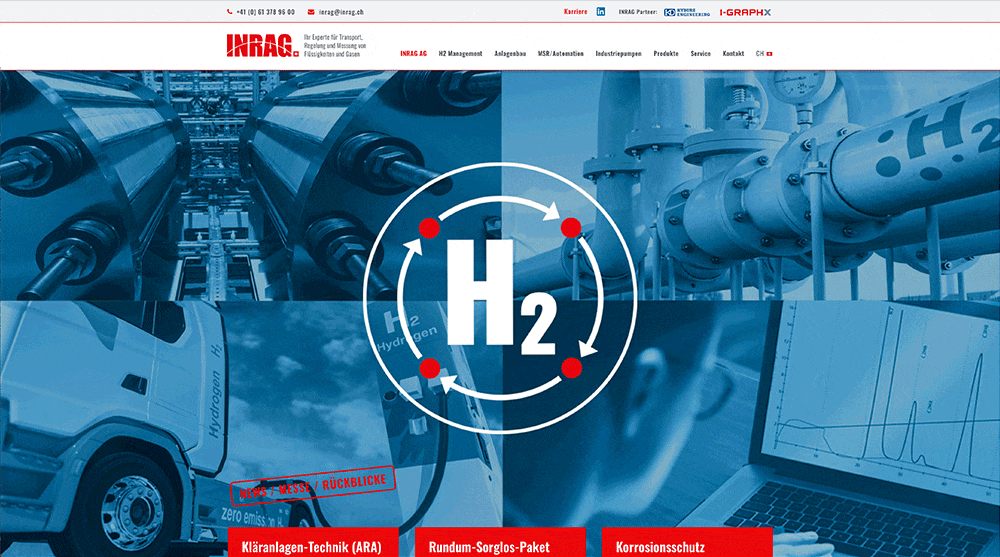Click the LinkedIn icon in top bar
Screen dimensions: 1000x557
(x=601, y=12)
